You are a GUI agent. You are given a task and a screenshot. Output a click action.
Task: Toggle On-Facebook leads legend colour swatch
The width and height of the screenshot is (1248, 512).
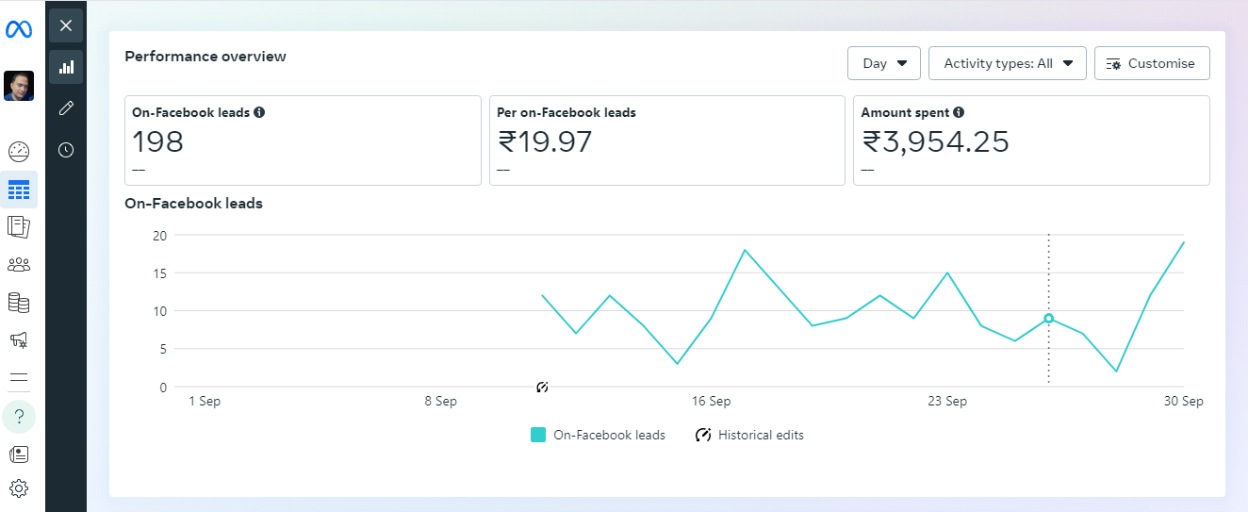[x=538, y=435]
